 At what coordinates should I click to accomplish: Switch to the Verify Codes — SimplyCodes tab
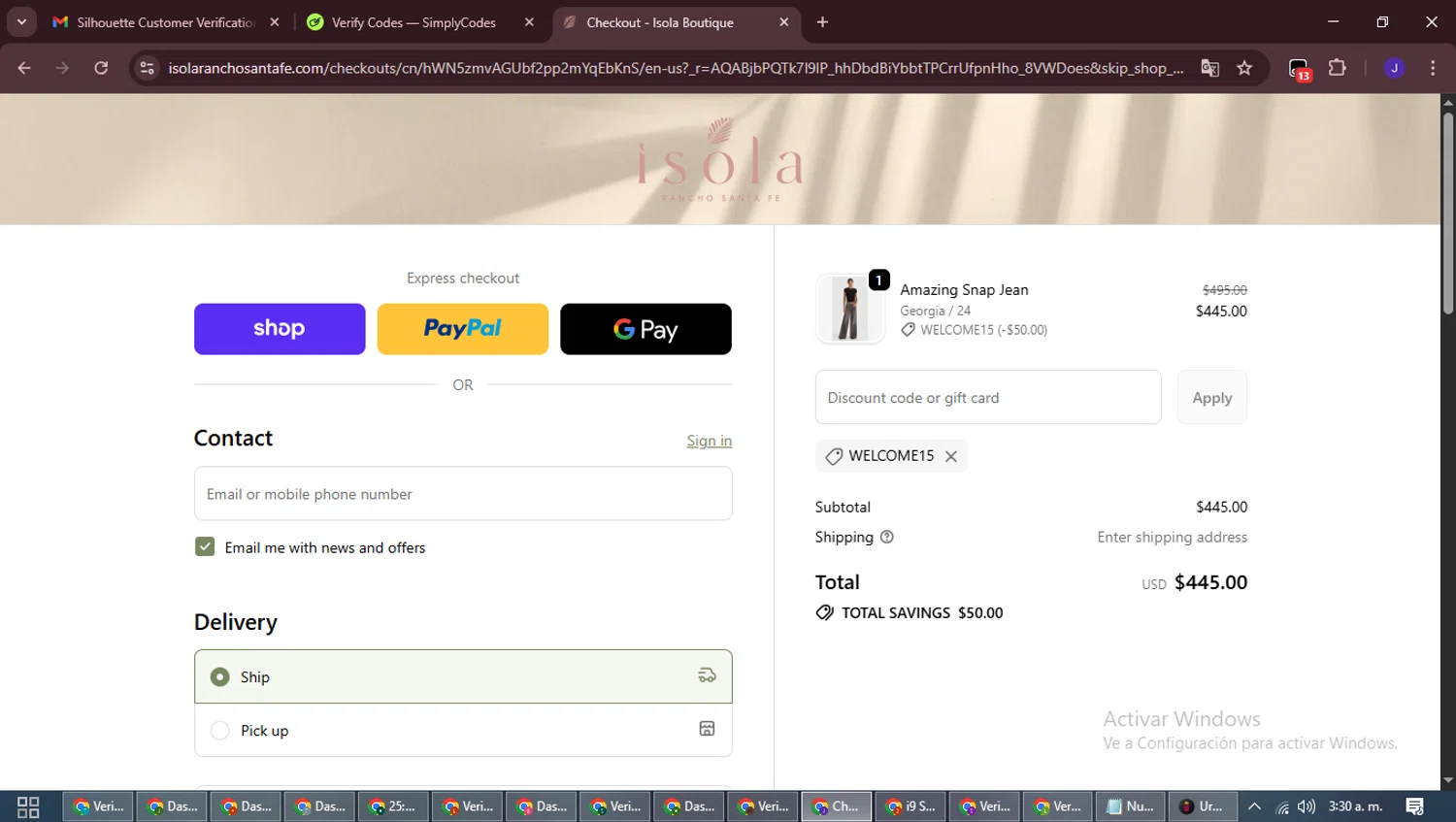(413, 22)
